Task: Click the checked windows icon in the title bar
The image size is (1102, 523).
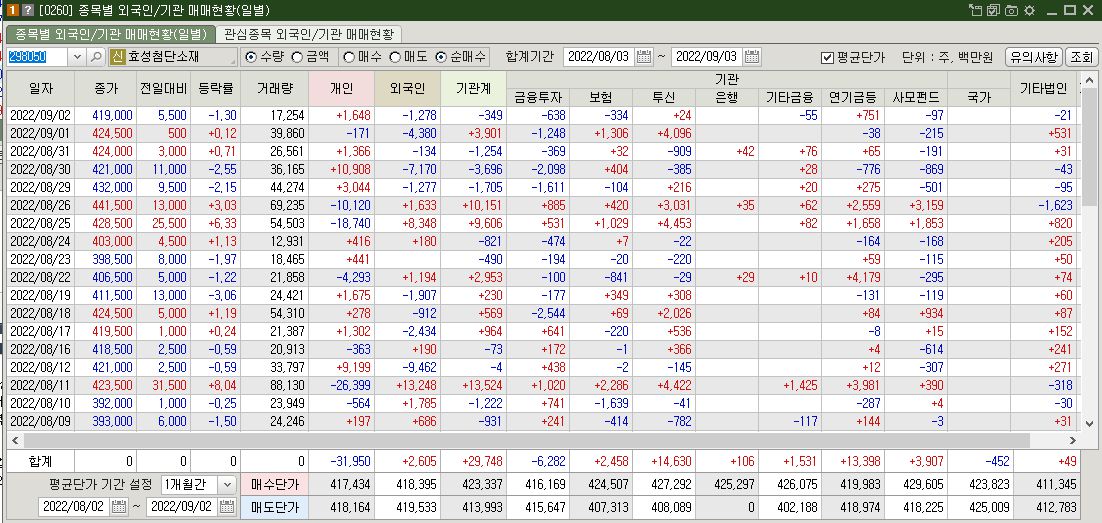Action: click(x=992, y=11)
